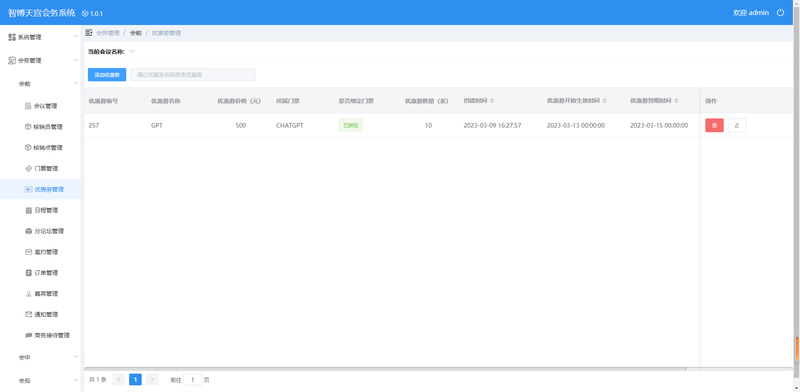Click the 核销员管理 menu icon
This screenshot has width=800, height=392.
point(28,127)
